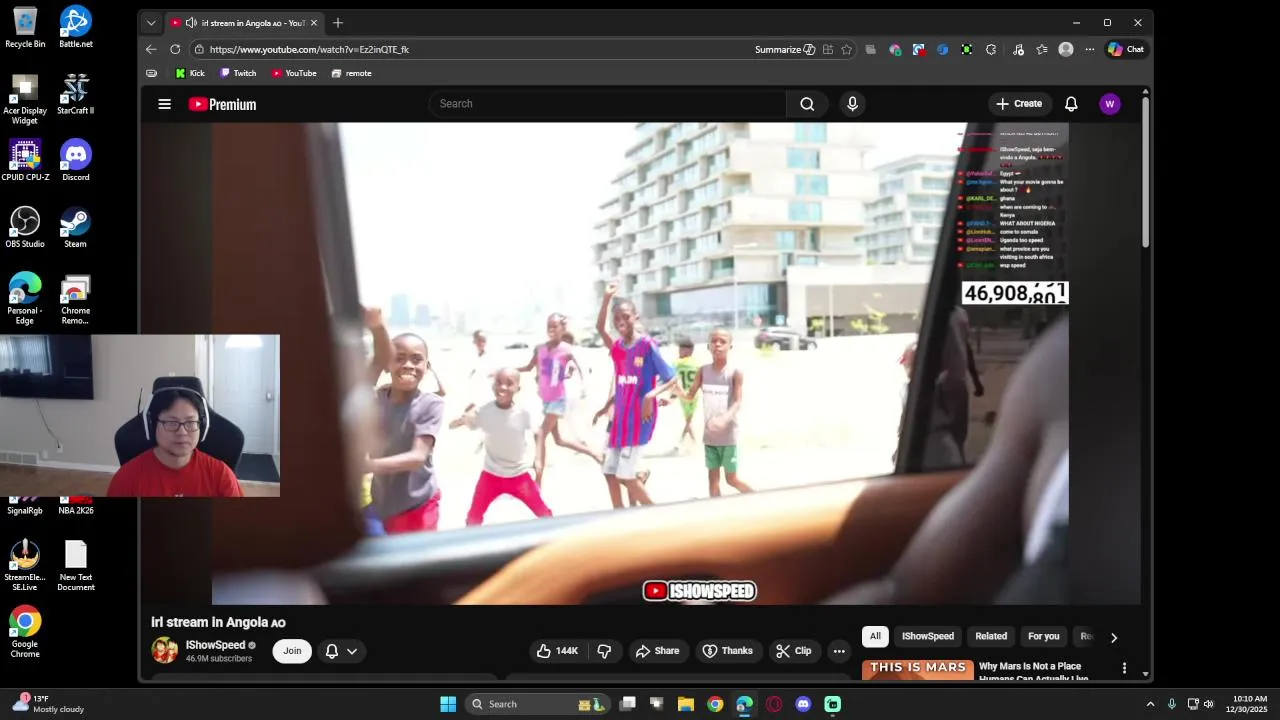
Task: Open the IShowSpeed channel name link
Action: pyautogui.click(x=215, y=645)
